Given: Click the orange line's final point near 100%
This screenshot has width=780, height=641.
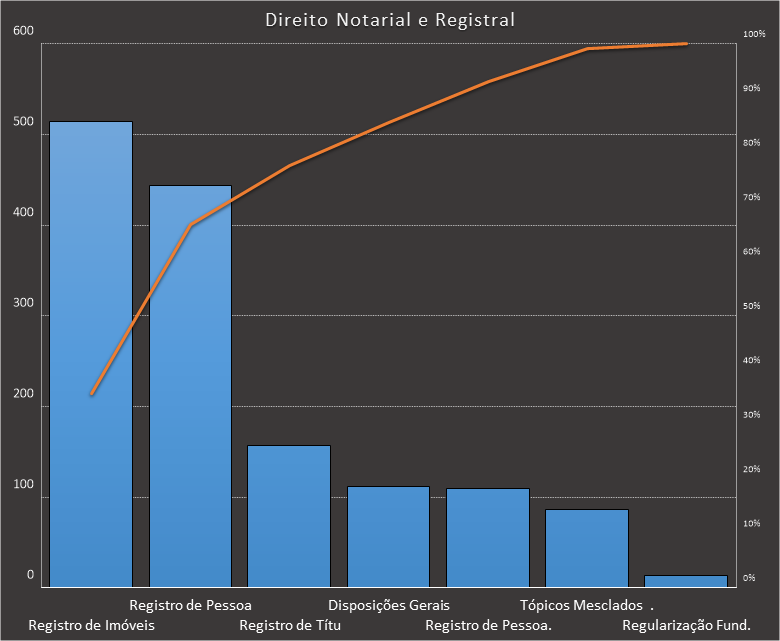Looking at the screenshot, I should [x=685, y=44].
